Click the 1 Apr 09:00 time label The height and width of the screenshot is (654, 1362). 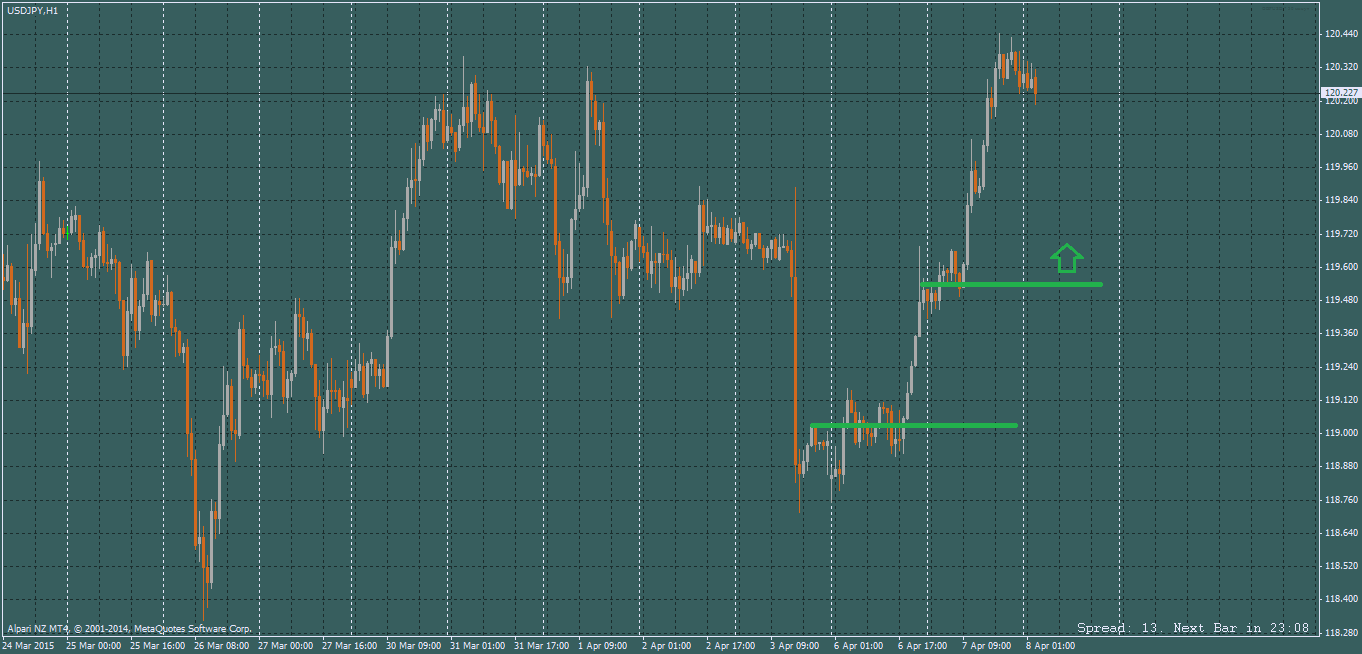(x=603, y=646)
